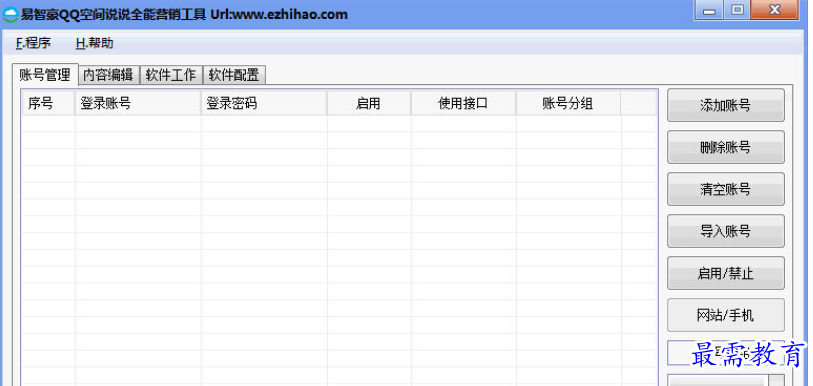Open the F.程序 menu
813x386 pixels.
coord(33,44)
